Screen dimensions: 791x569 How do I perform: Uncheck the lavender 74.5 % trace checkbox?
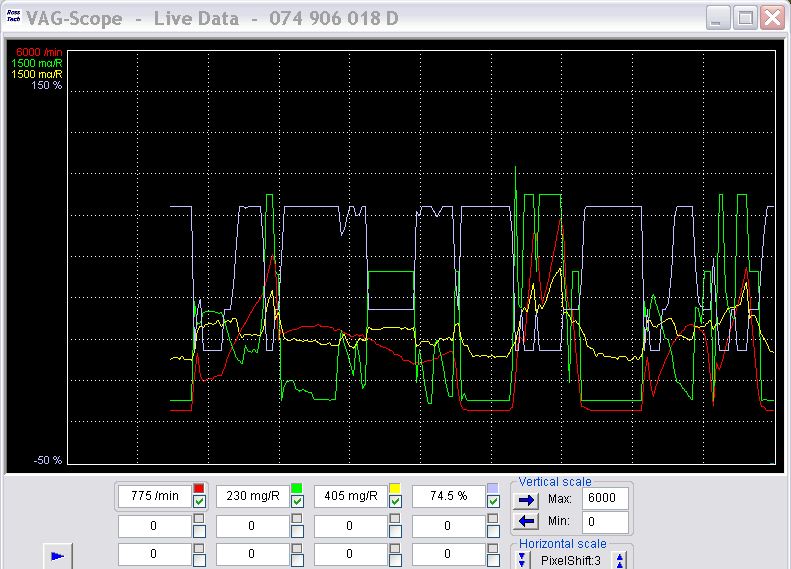493,501
